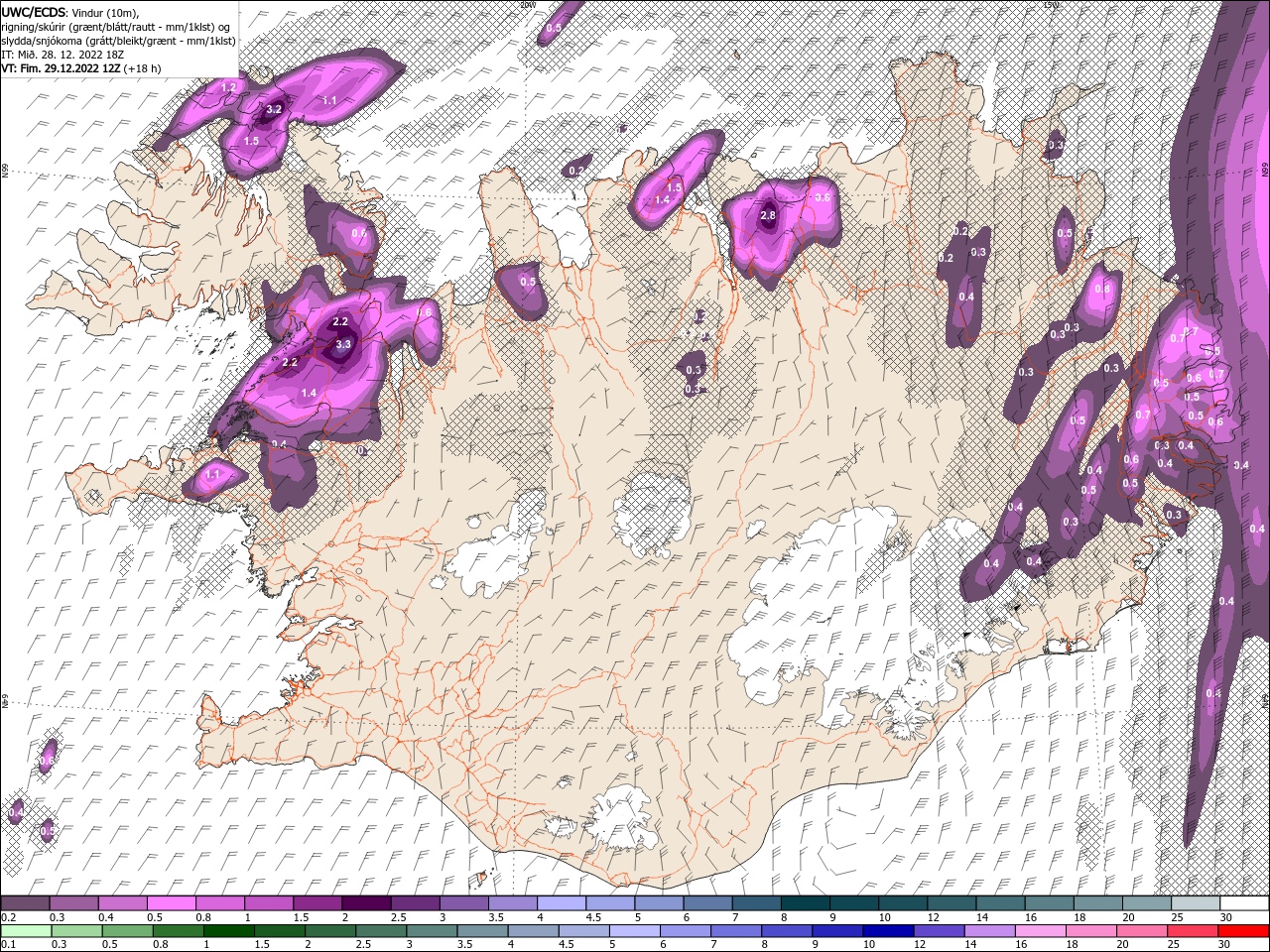Click the 'UWC/ECDS' title text

(x=34, y=12)
